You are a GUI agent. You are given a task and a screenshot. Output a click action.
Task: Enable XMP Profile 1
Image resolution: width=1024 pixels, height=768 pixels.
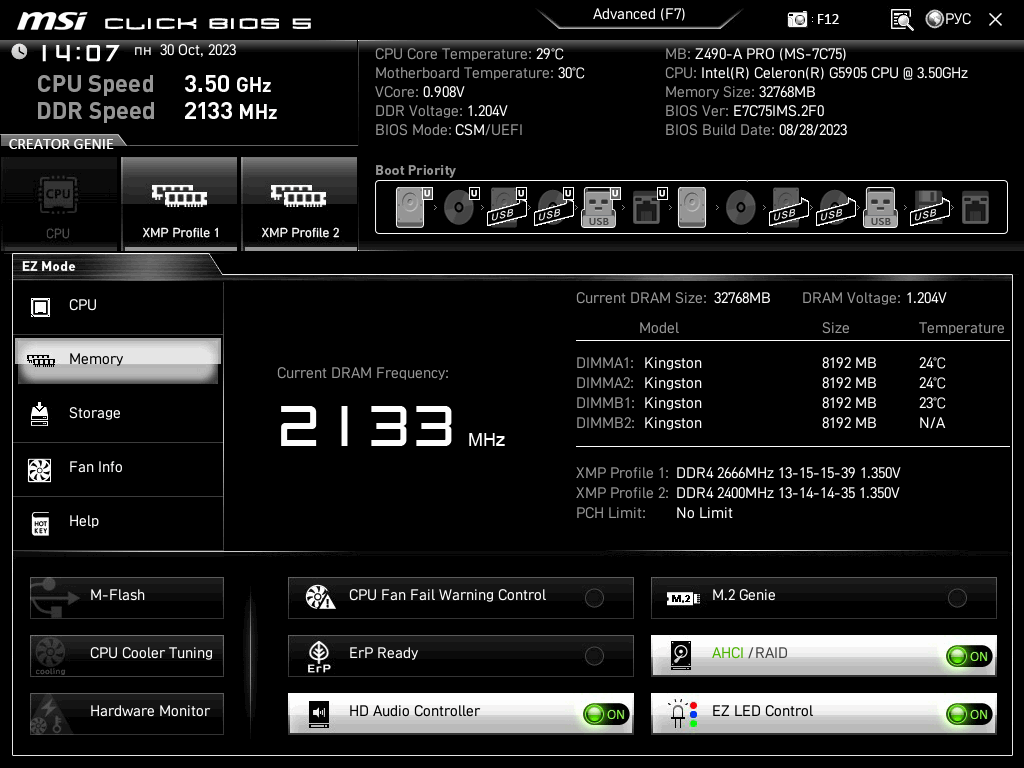point(180,204)
